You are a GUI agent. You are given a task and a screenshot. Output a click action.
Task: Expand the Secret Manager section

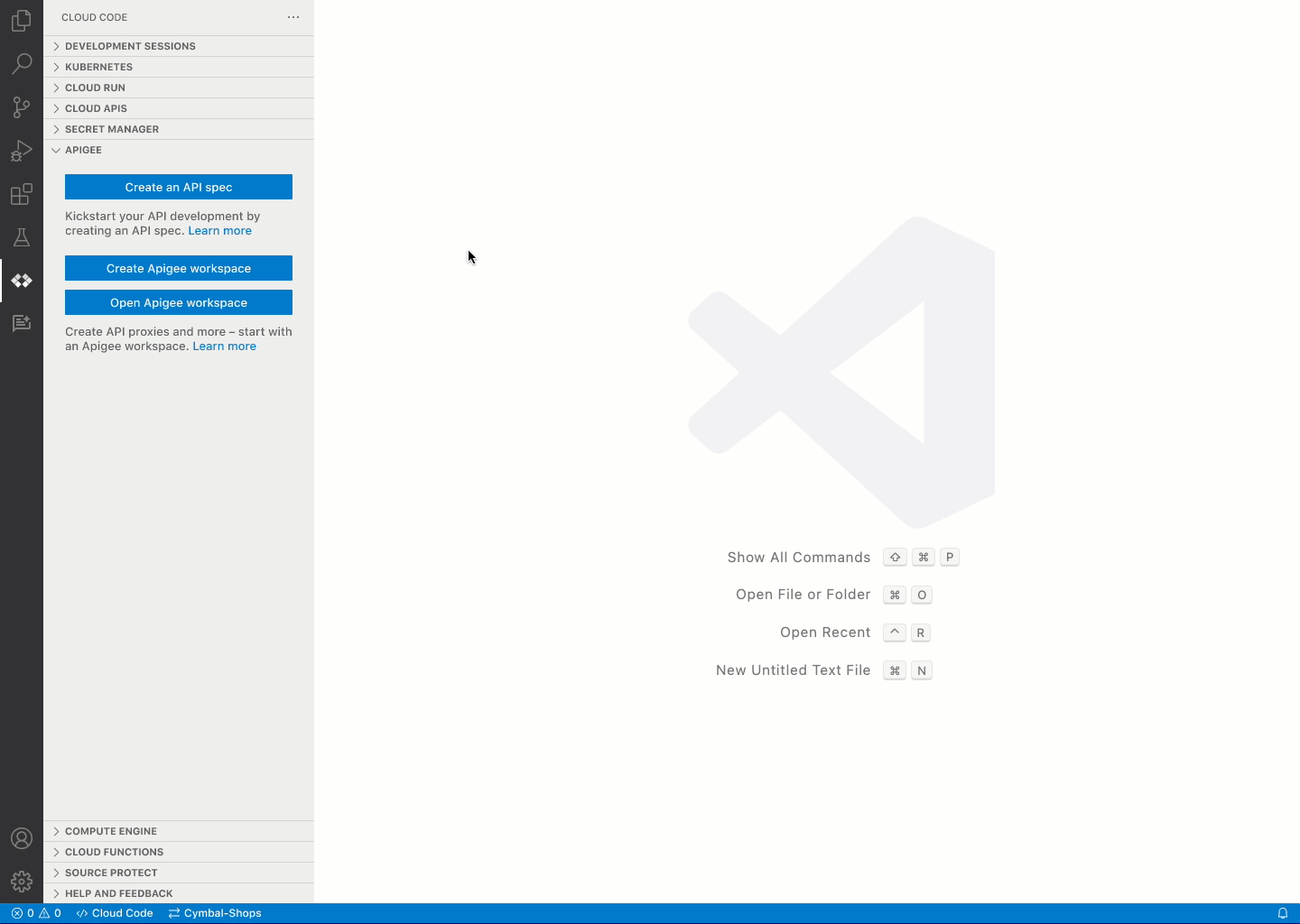111,129
